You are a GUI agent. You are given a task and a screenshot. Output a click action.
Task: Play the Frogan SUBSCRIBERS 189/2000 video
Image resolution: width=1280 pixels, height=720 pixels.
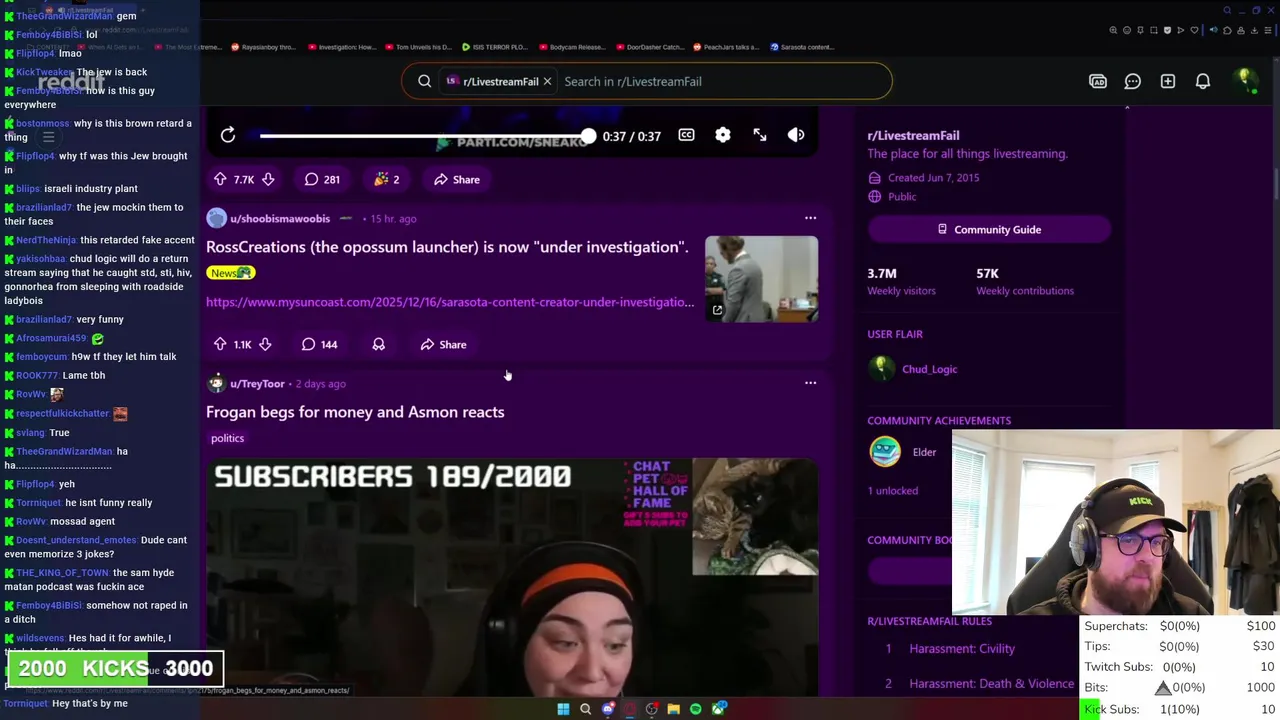coord(512,577)
